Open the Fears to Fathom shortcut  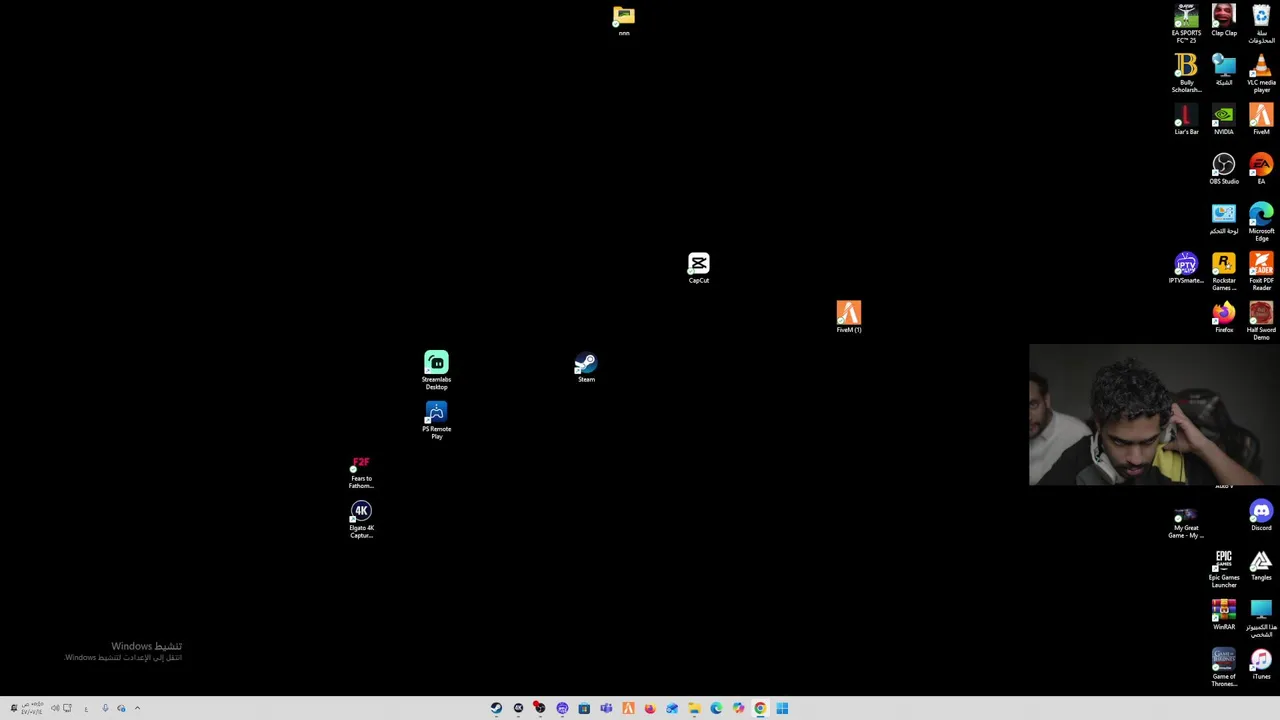(361, 472)
